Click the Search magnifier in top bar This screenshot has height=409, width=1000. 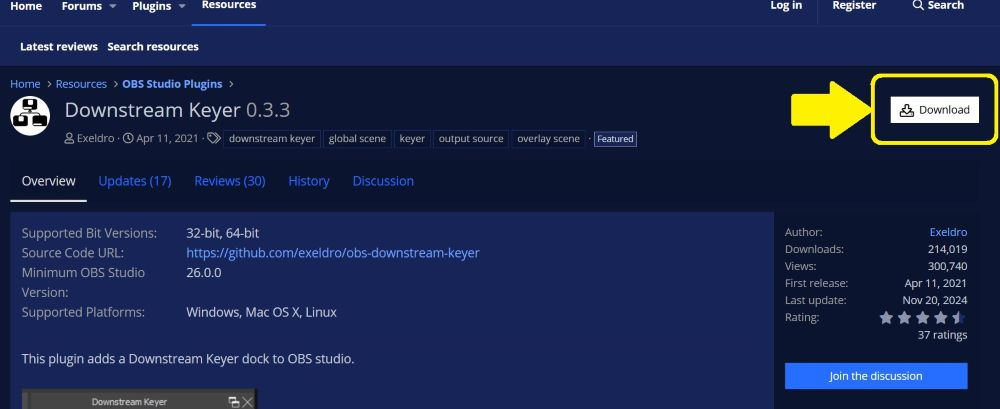(x=918, y=5)
